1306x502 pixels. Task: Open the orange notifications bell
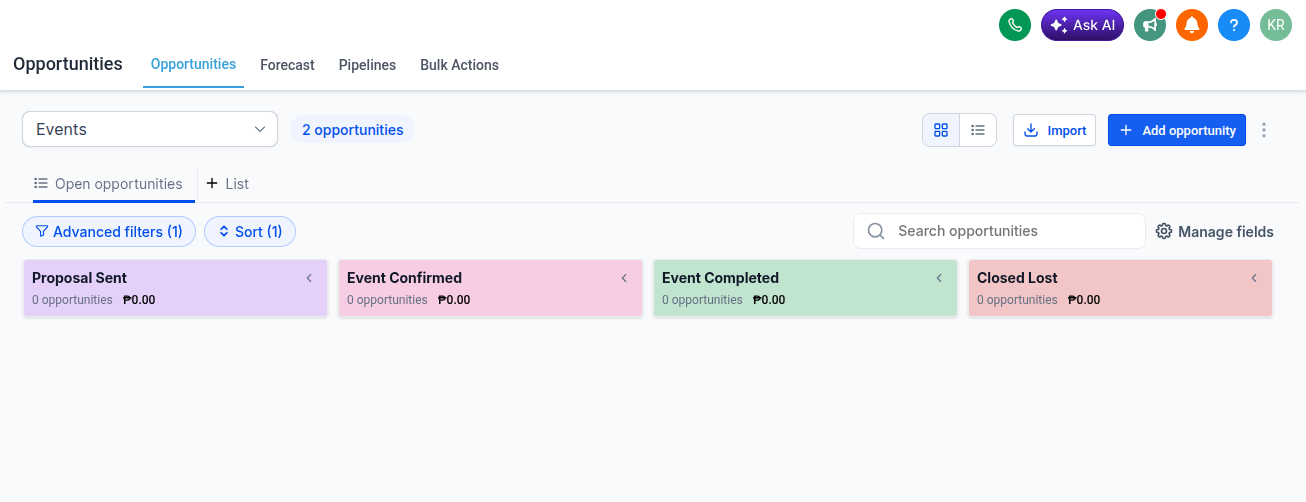click(1192, 25)
